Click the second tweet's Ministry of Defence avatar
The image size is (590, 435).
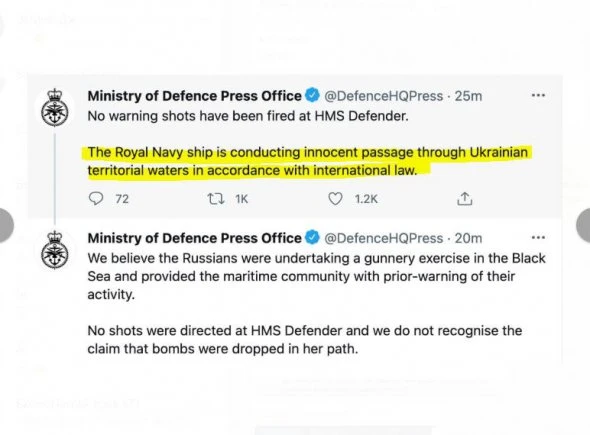pyautogui.click(x=55, y=249)
